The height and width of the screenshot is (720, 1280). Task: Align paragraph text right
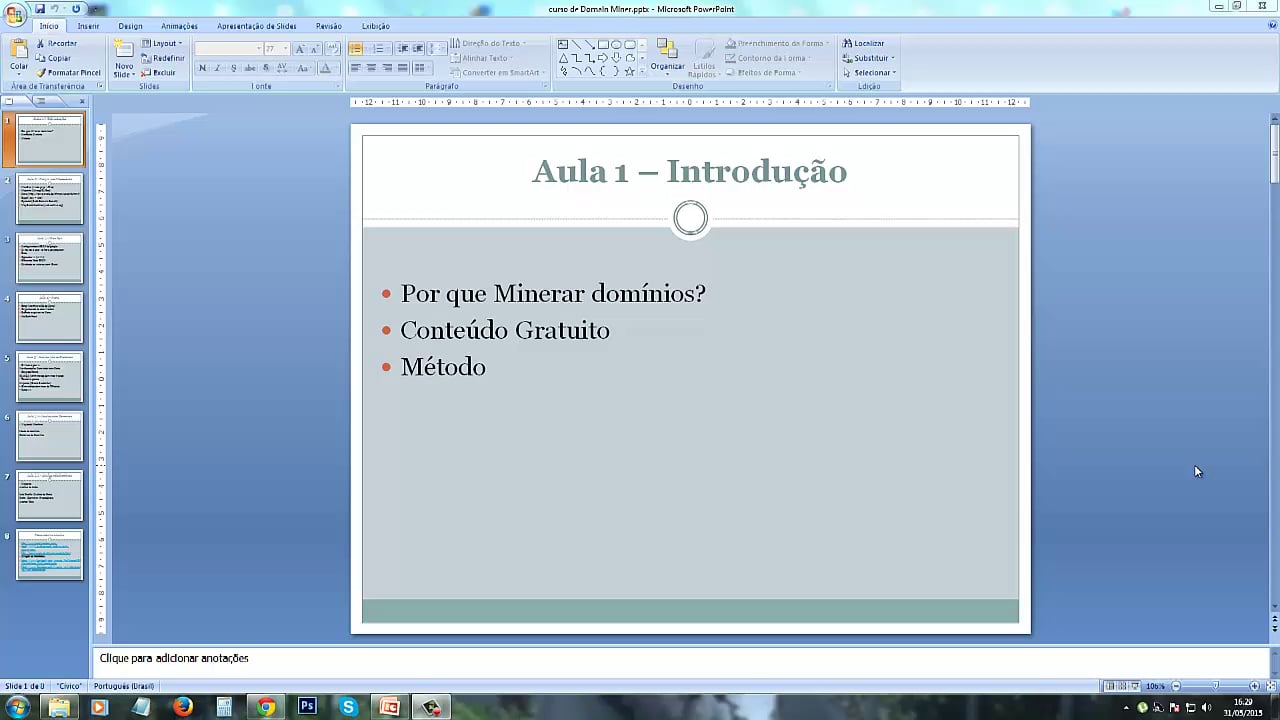[386, 67]
